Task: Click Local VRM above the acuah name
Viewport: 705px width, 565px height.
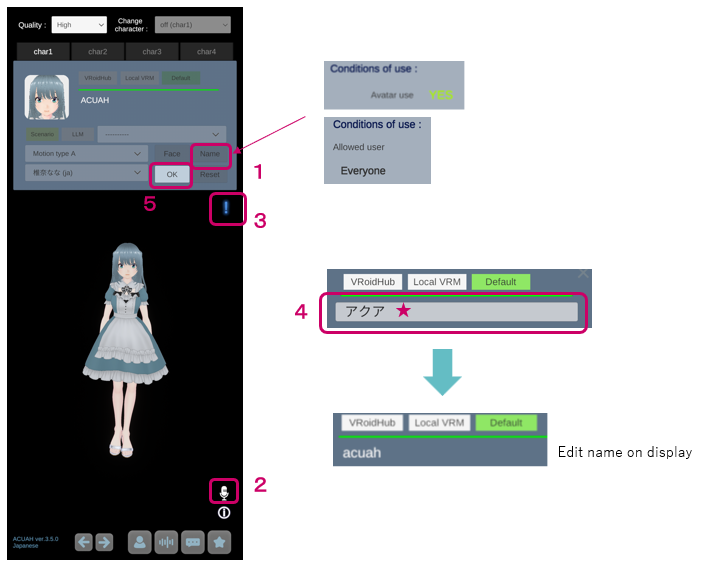Action: coord(439,423)
